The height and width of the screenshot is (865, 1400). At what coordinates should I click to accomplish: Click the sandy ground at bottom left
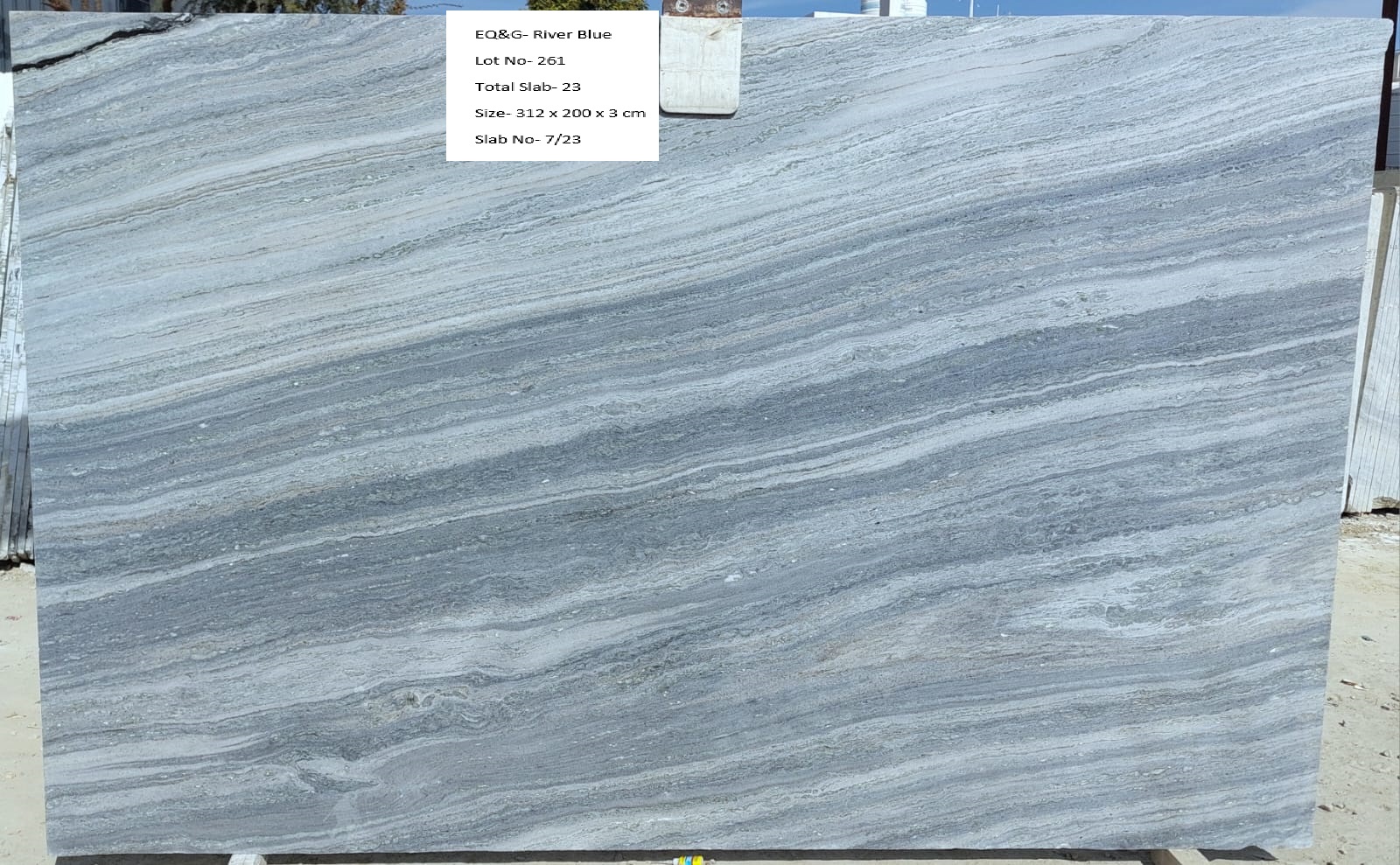point(17,743)
